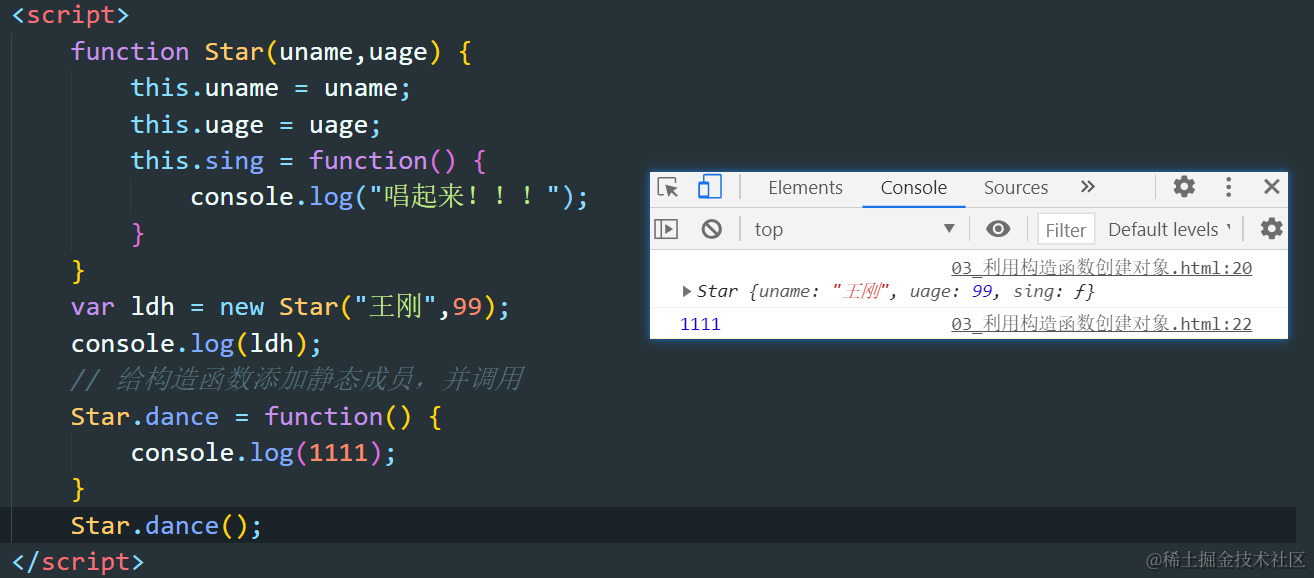Open the top context dropdown
The height and width of the screenshot is (578, 1314).
click(x=855, y=229)
